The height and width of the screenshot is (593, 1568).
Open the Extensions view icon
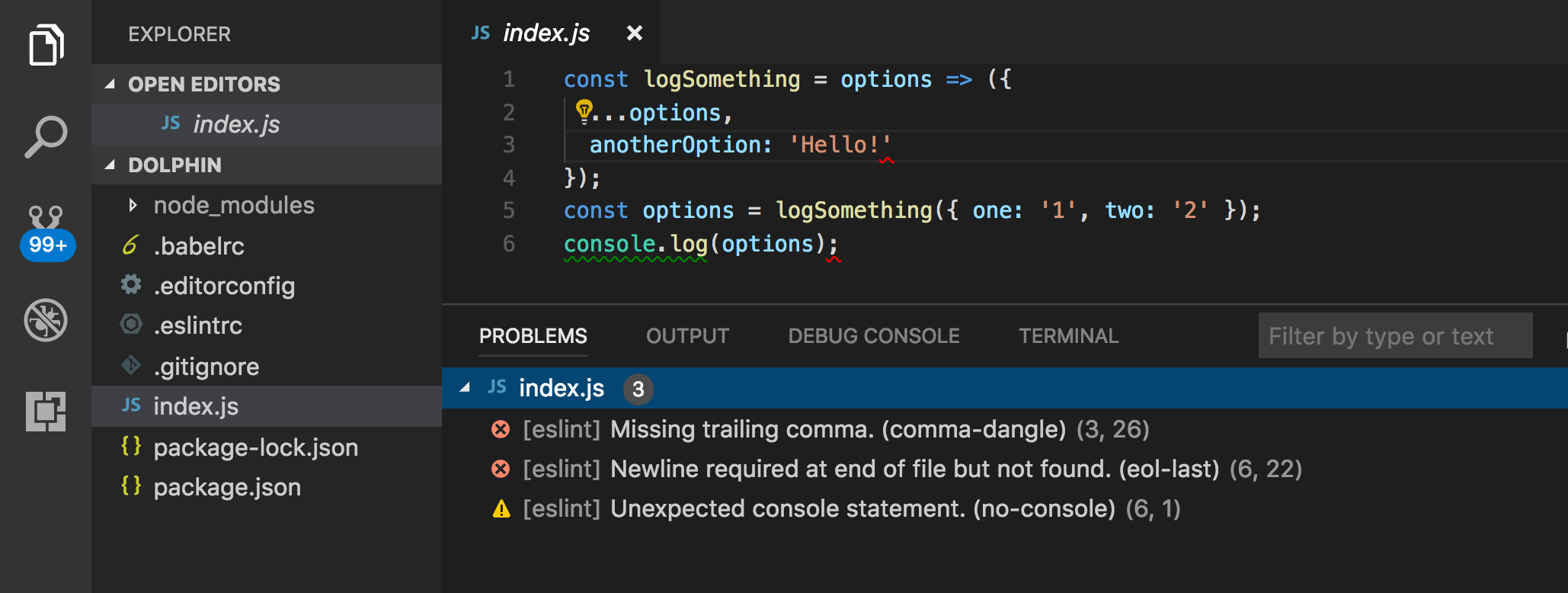coord(46,412)
